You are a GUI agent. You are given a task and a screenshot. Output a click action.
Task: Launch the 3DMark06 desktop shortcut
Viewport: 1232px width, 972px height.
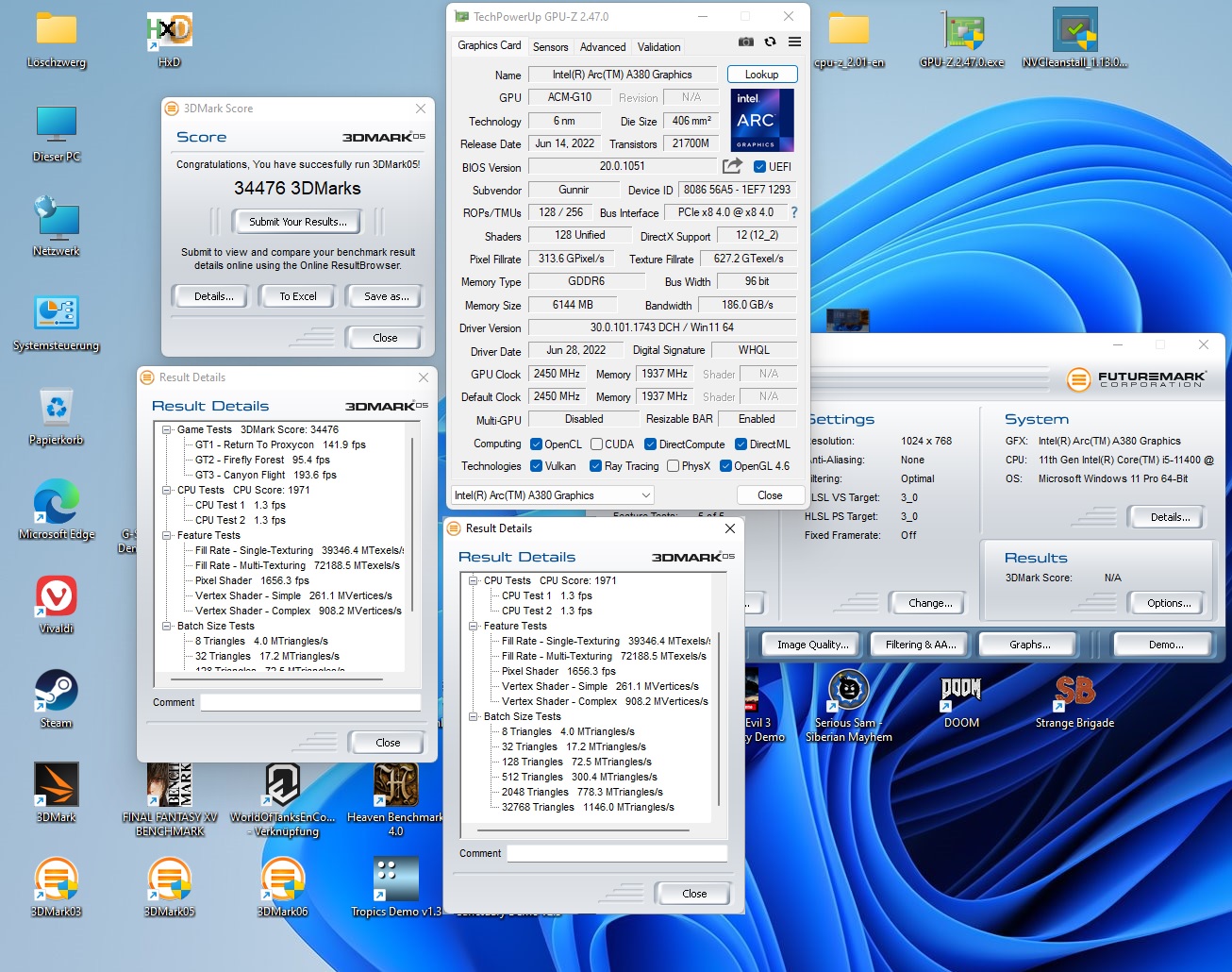tap(283, 888)
